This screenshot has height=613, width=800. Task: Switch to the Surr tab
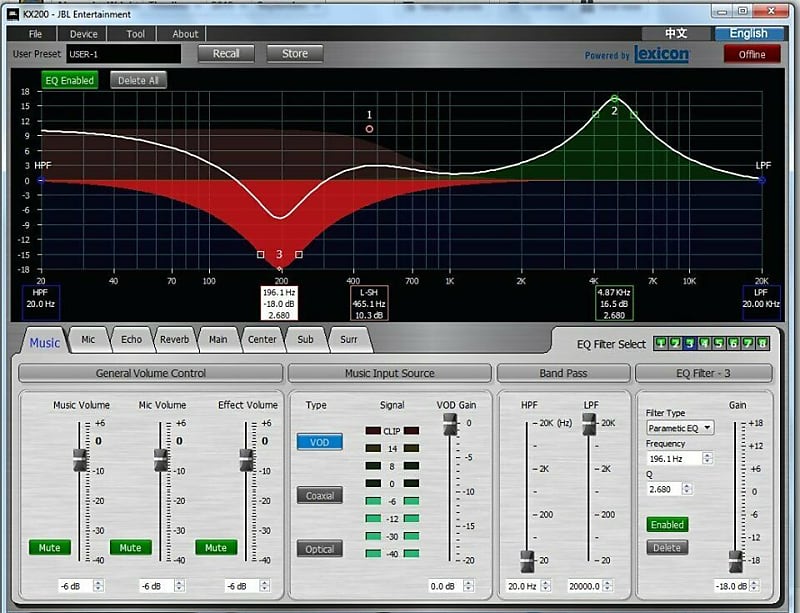pos(349,339)
